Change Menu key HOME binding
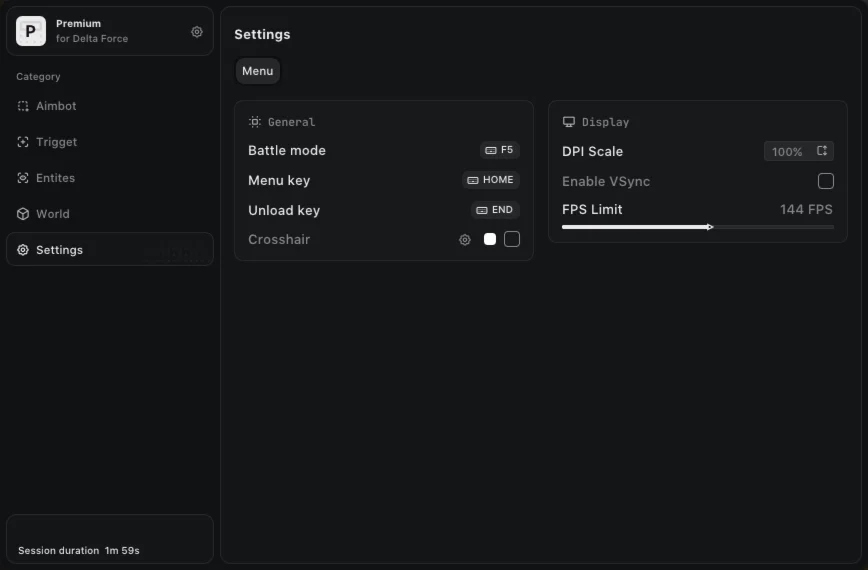 (490, 180)
